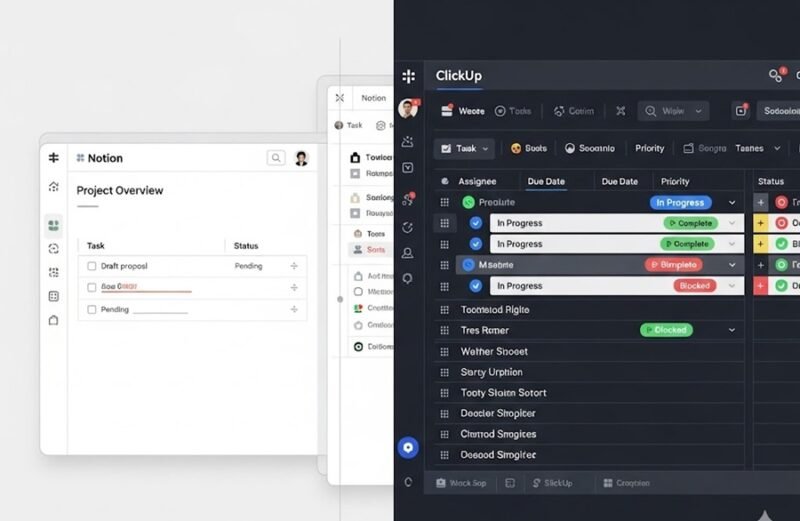This screenshot has height=521, width=800.
Task: Click the person icon in the ClickUp sidebar
Action: pyautogui.click(x=408, y=253)
